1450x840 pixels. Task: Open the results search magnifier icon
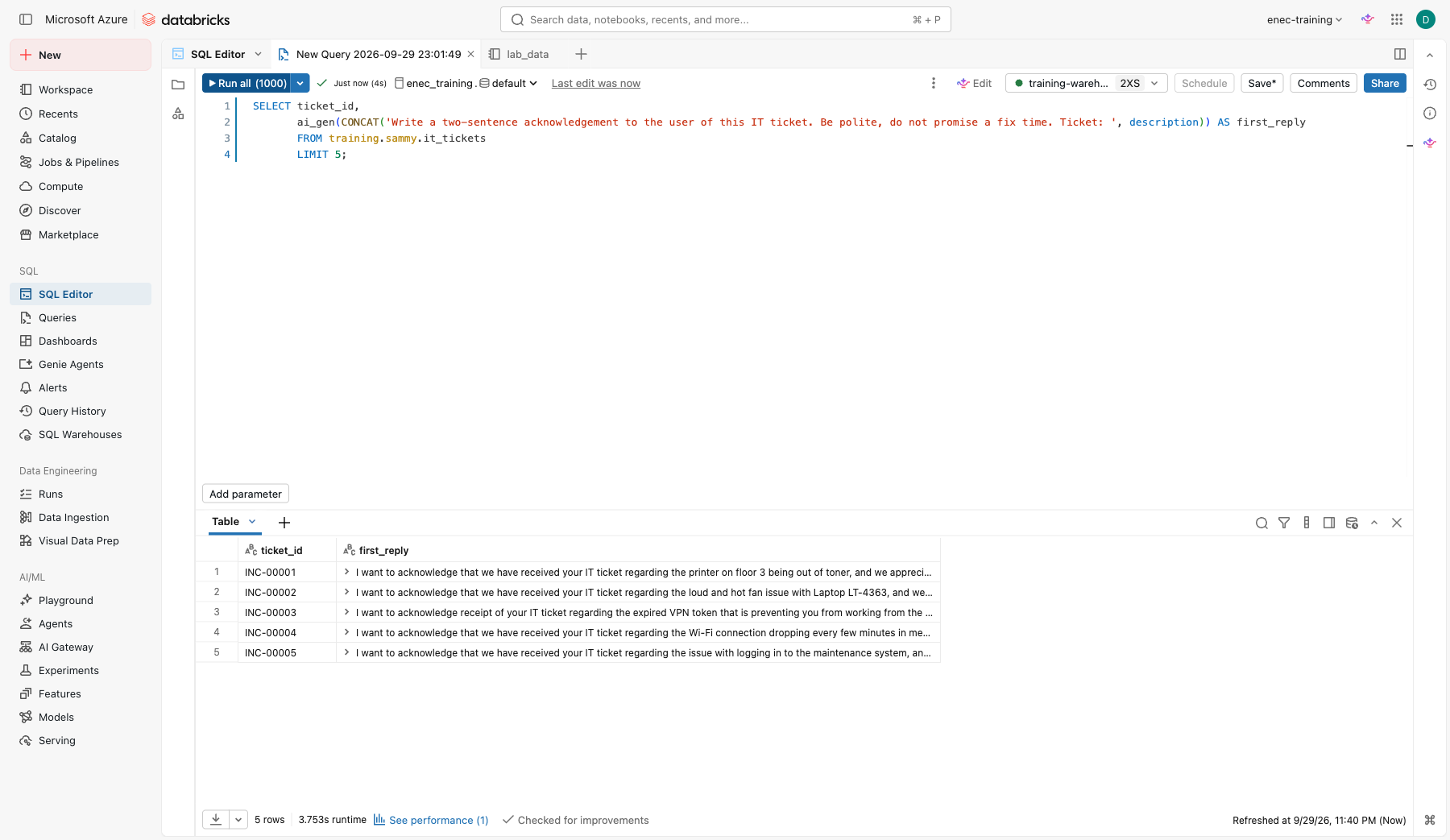click(x=1261, y=523)
